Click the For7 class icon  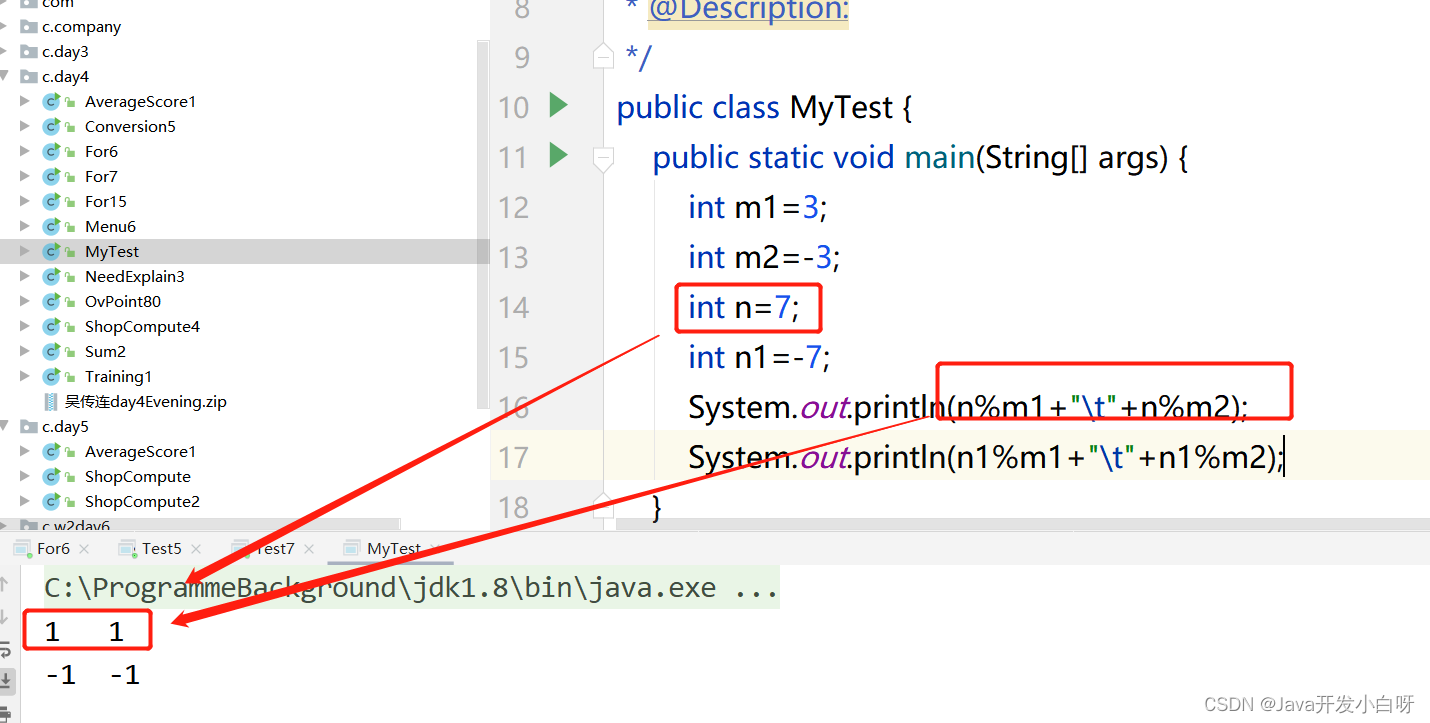(x=52, y=177)
